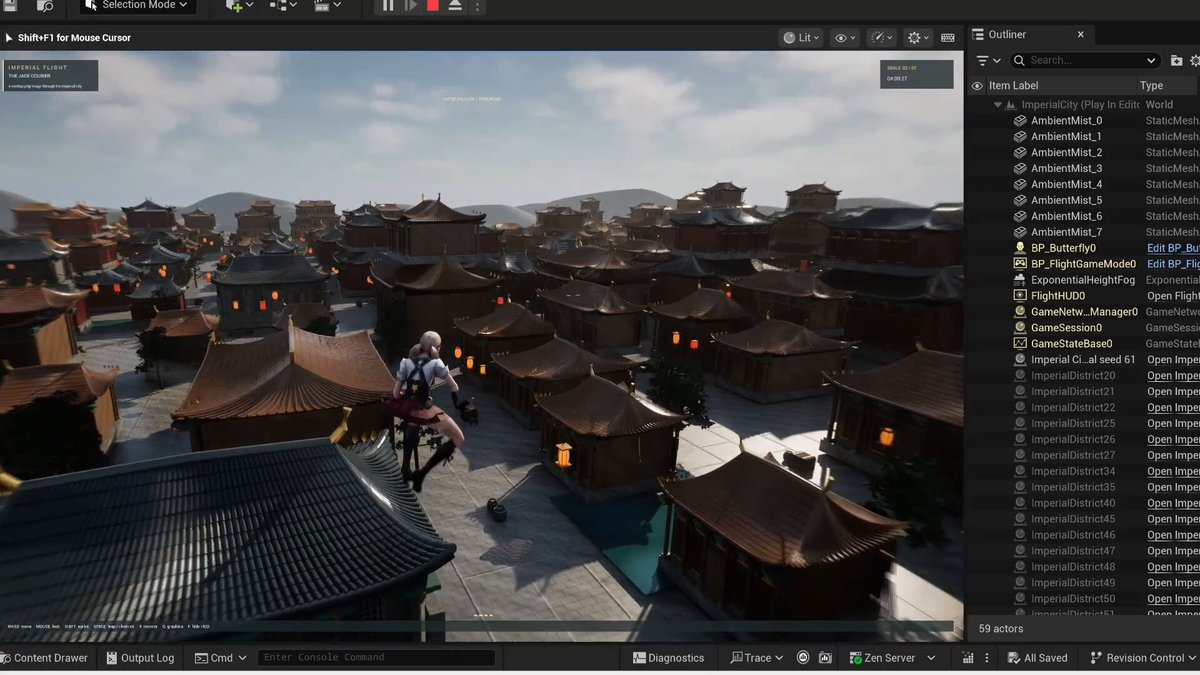Screen dimensions: 1200x675
Task: Click the Outliner add folder icon
Action: click(x=1177, y=60)
